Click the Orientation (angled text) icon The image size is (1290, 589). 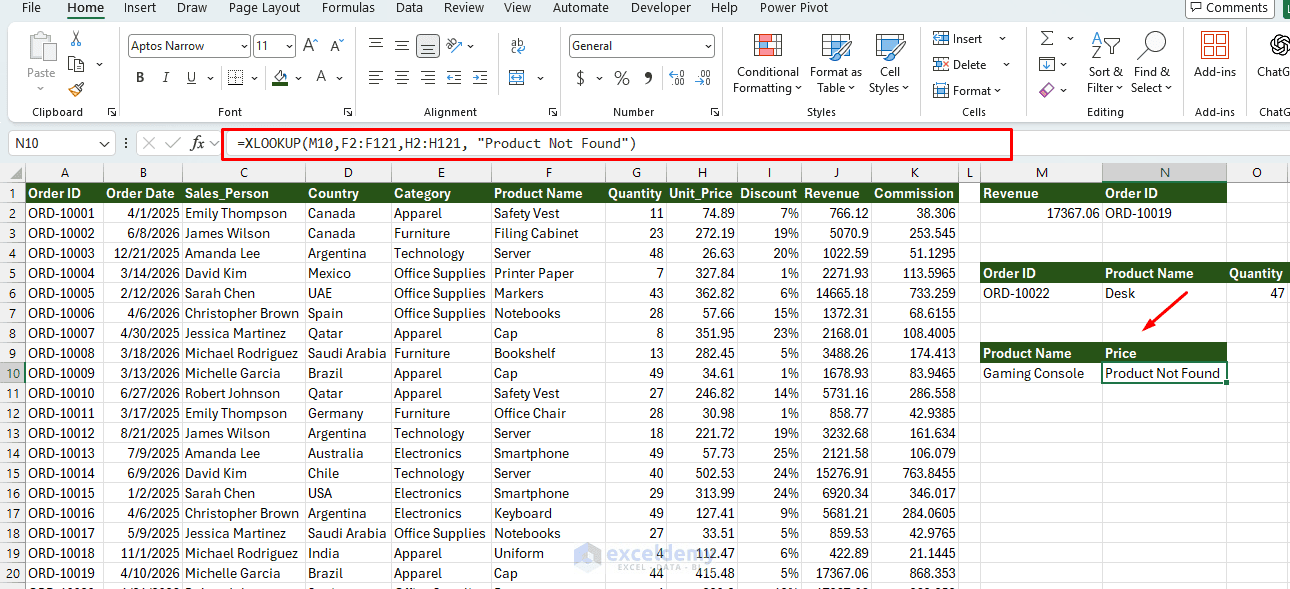click(x=454, y=45)
